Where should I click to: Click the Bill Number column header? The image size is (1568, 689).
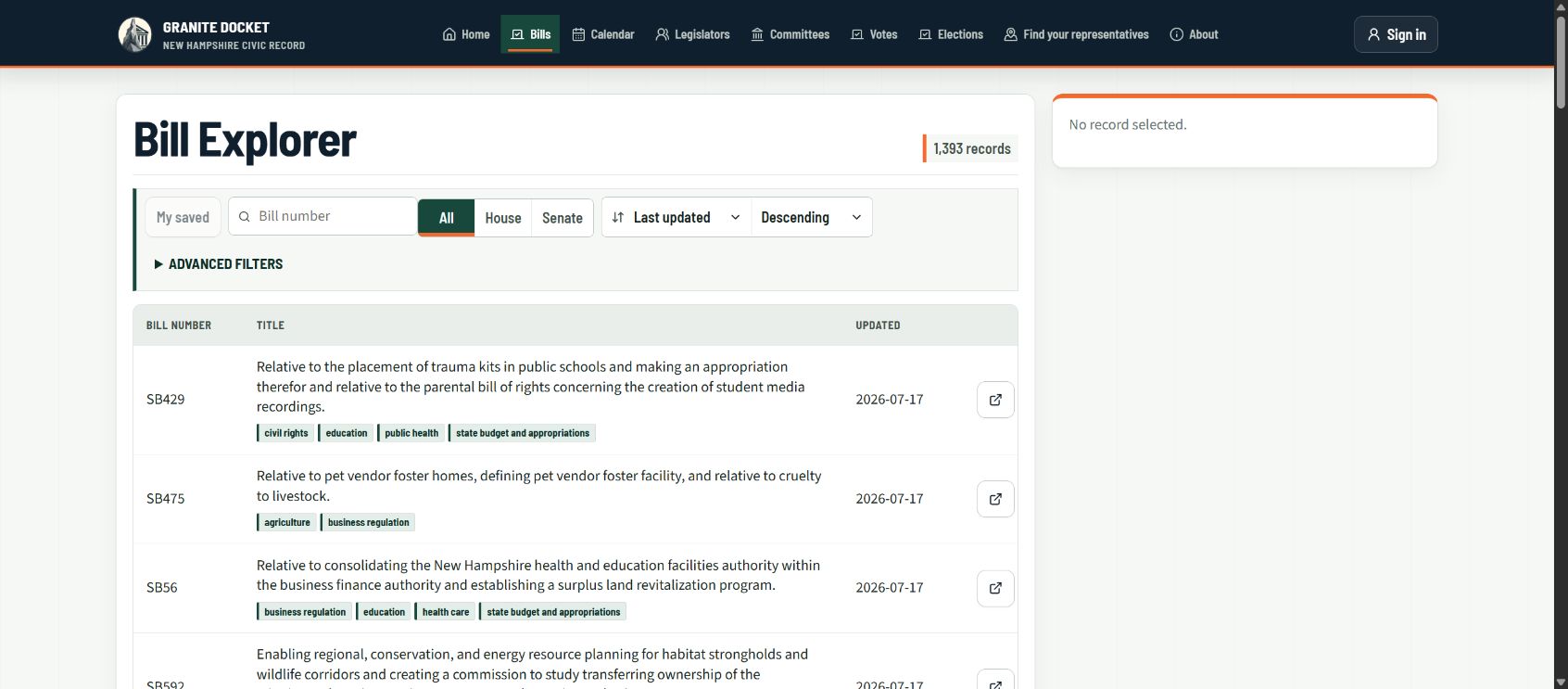[x=179, y=325]
